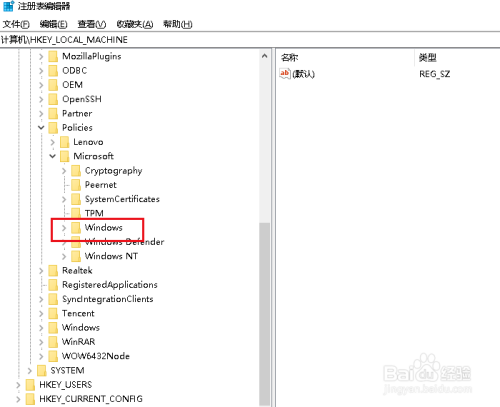Expand the HKEY_CURRENT_CONFIG hive
This screenshot has height=407, width=500.
pyautogui.click(x=18, y=399)
